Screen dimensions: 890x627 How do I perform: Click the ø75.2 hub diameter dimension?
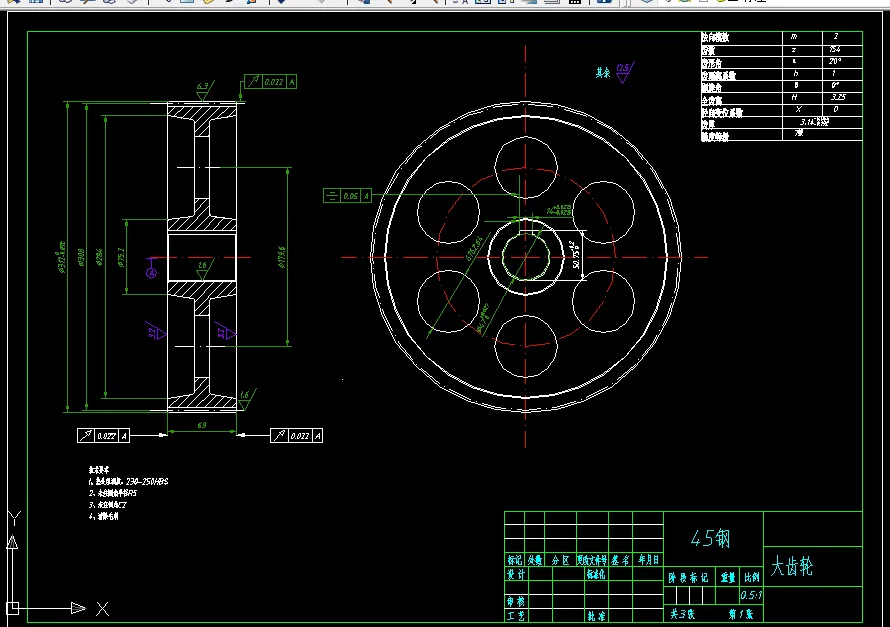click(121, 256)
